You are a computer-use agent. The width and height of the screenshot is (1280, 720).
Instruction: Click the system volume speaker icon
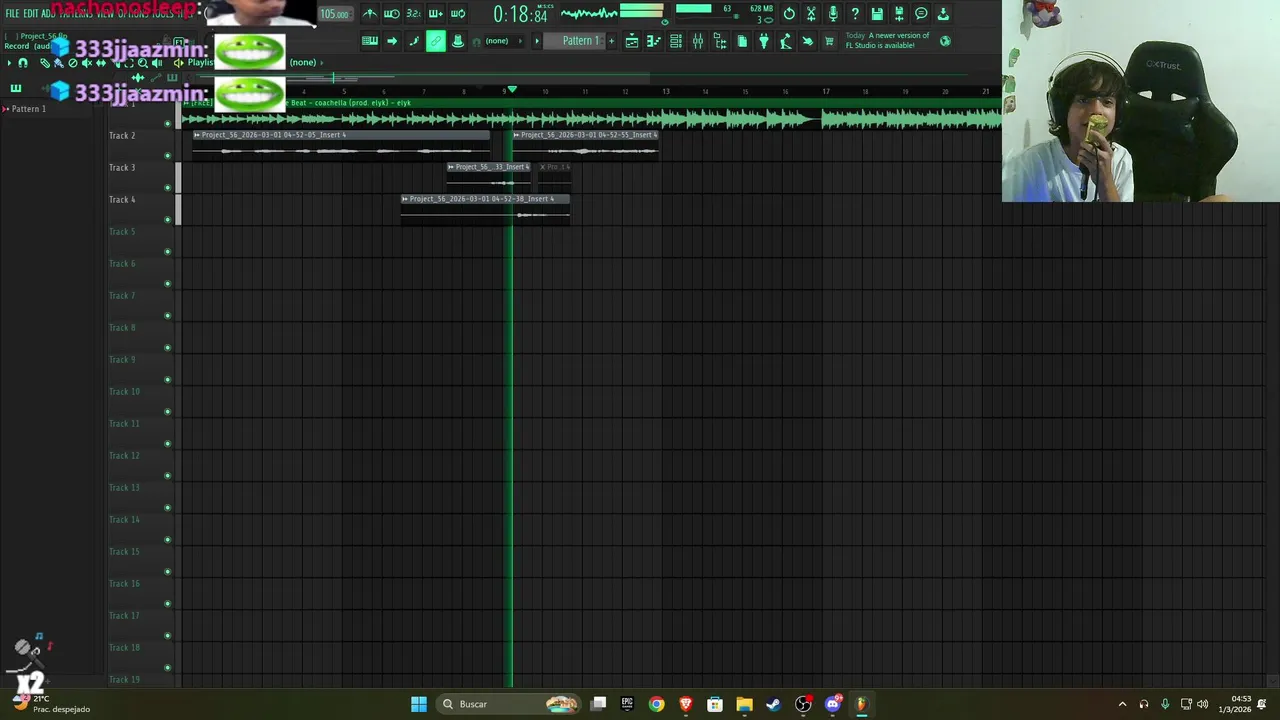(1202, 704)
